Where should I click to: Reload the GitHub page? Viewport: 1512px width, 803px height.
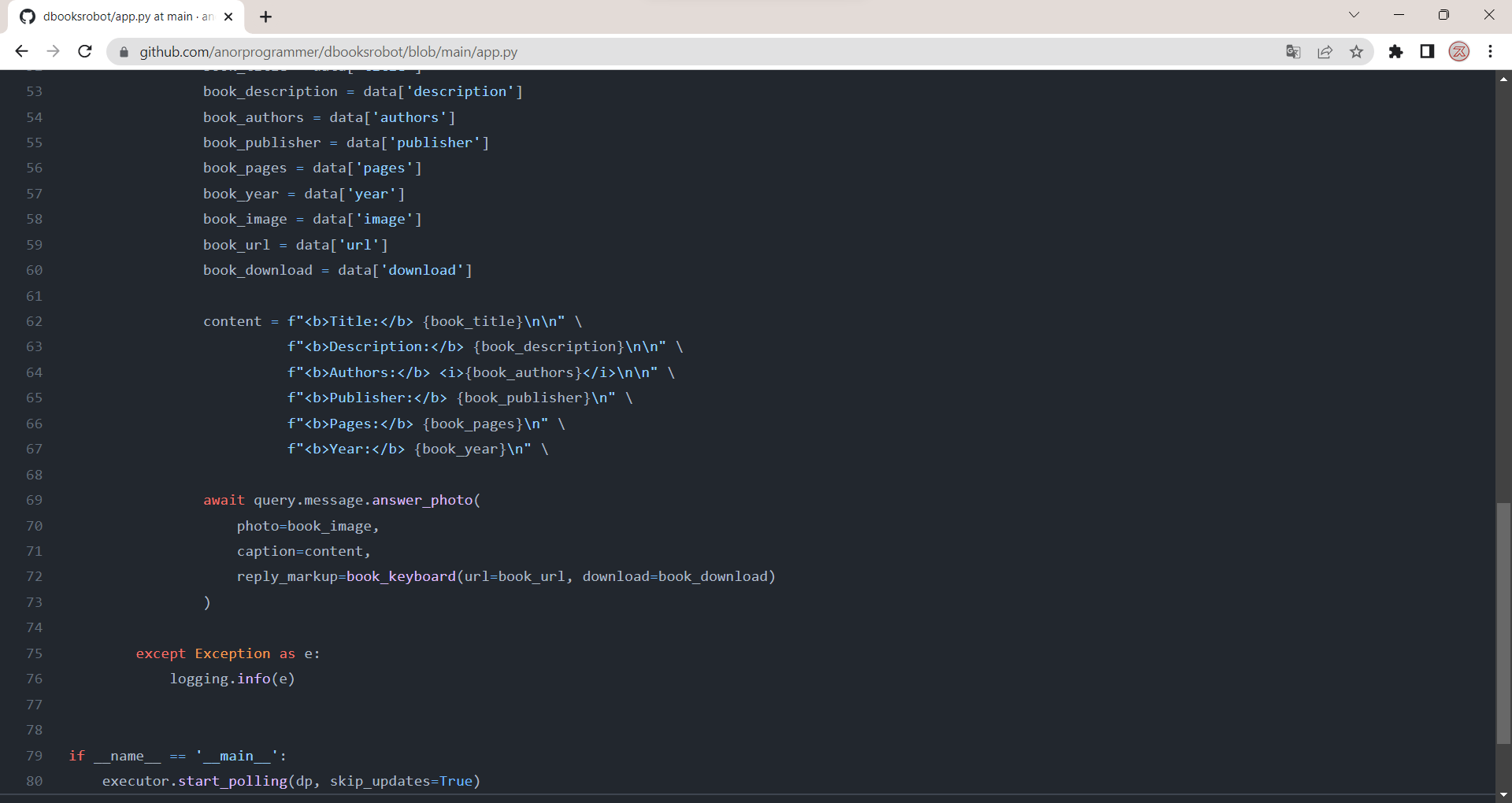coord(85,51)
